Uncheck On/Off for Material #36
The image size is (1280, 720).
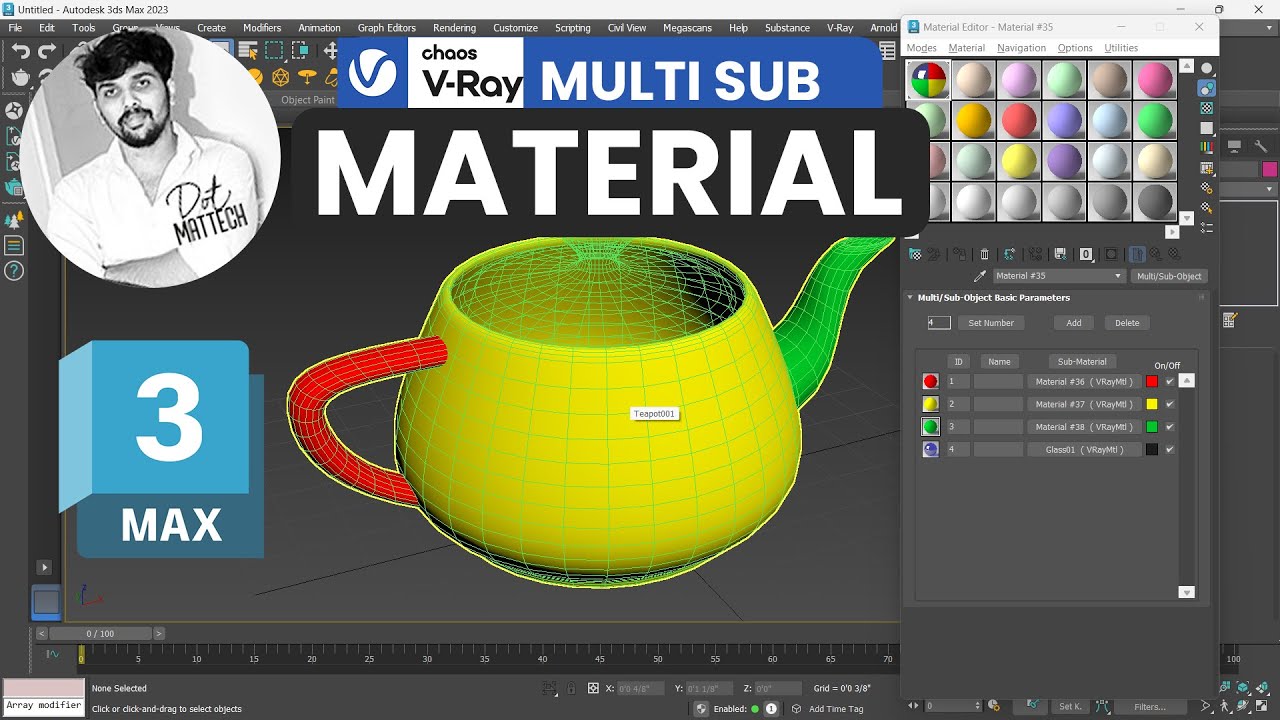click(1170, 381)
